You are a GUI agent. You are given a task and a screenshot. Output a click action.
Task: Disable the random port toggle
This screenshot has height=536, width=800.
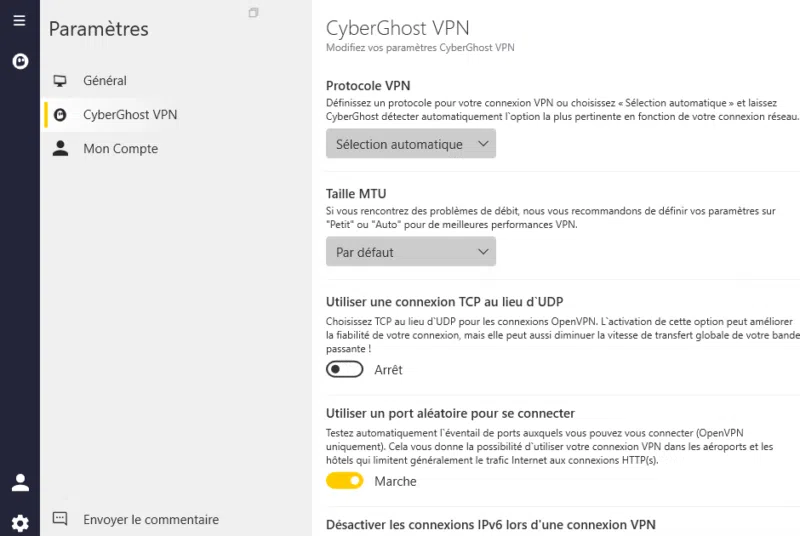(x=345, y=481)
